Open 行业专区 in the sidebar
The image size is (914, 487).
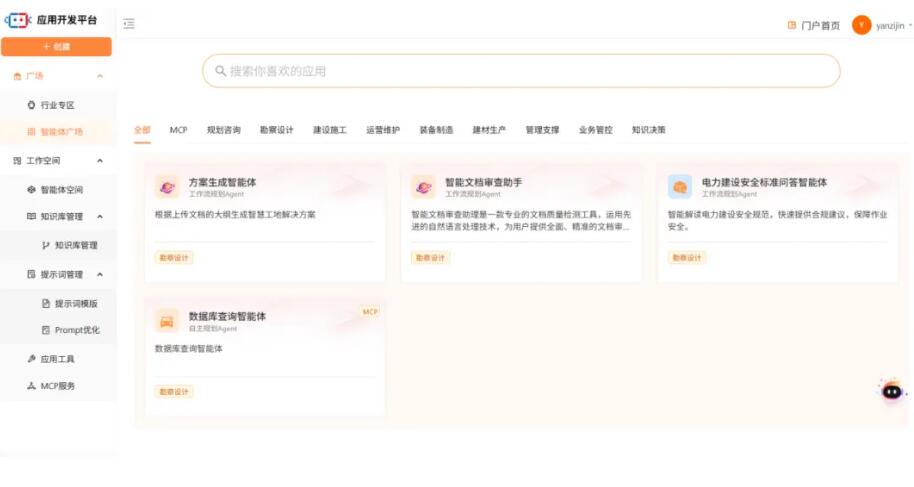57,105
